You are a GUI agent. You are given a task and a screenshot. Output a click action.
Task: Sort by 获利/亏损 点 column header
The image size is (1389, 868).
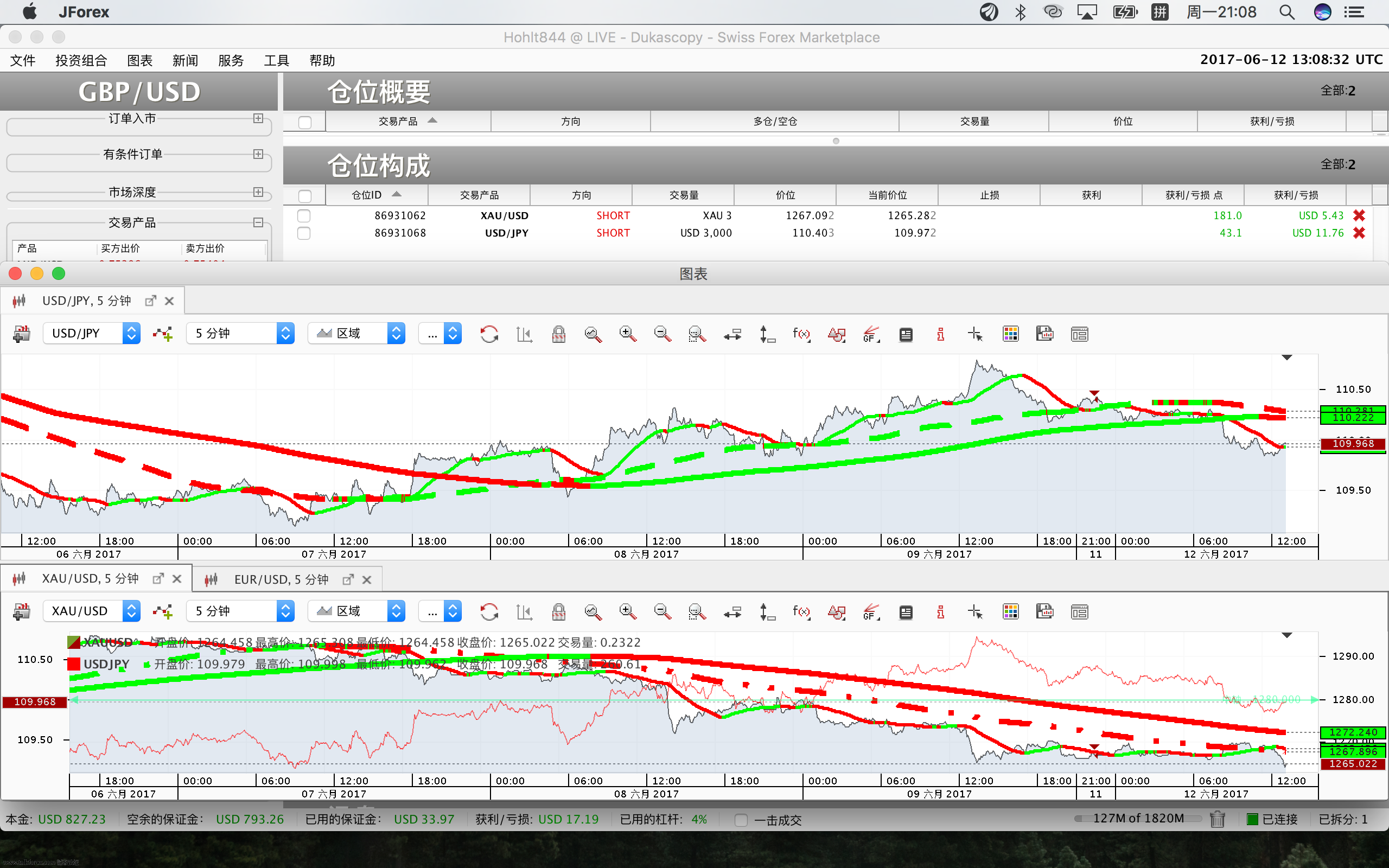pos(1193,195)
